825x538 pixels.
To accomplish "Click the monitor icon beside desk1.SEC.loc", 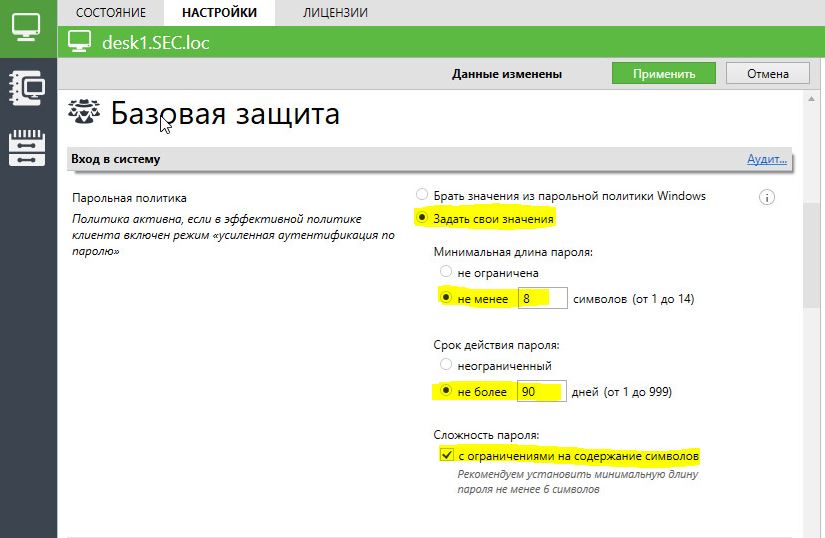I will [x=79, y=42].
